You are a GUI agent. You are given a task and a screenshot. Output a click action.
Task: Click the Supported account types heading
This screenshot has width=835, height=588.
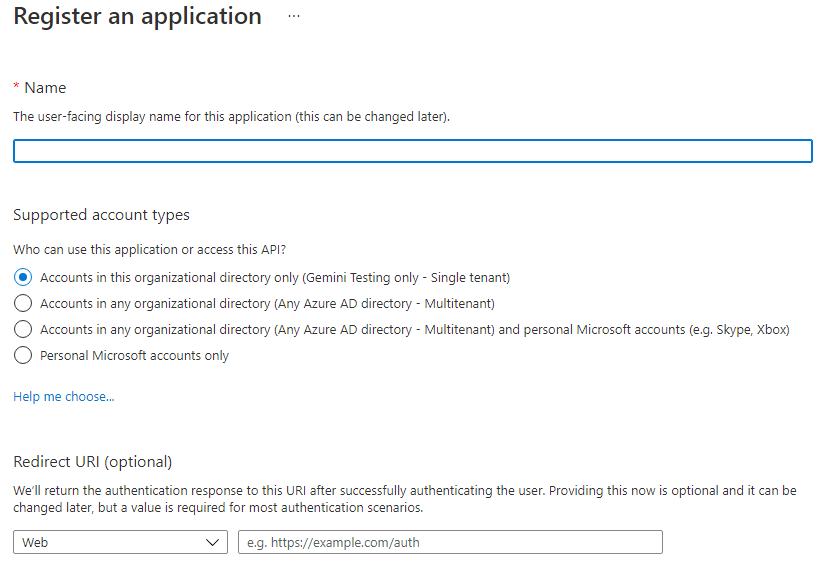(101, 215)
